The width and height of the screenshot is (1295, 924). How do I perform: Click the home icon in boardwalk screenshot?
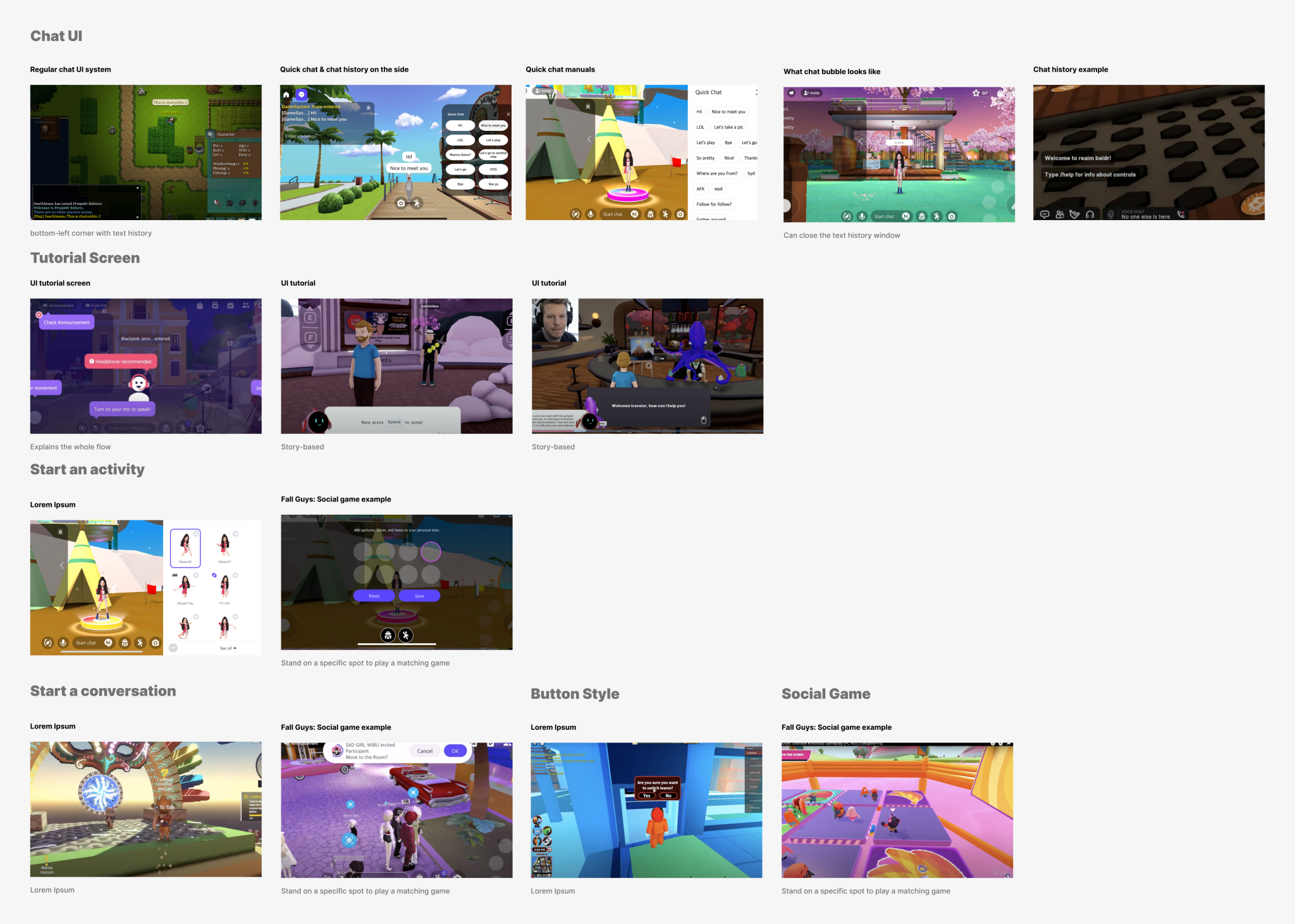point(286,94)
